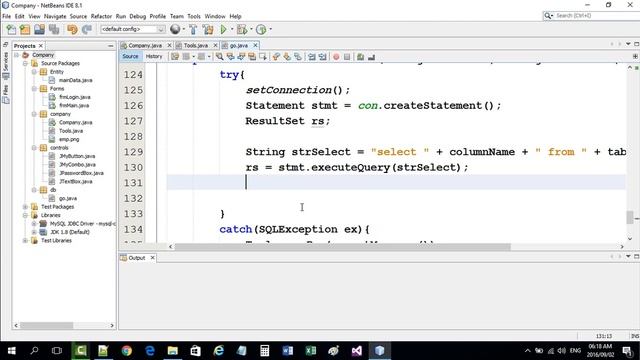The width and height of the screenshot is (640, 360).
Task: Open the Navigate menu
Action: (x=55, y=16)
